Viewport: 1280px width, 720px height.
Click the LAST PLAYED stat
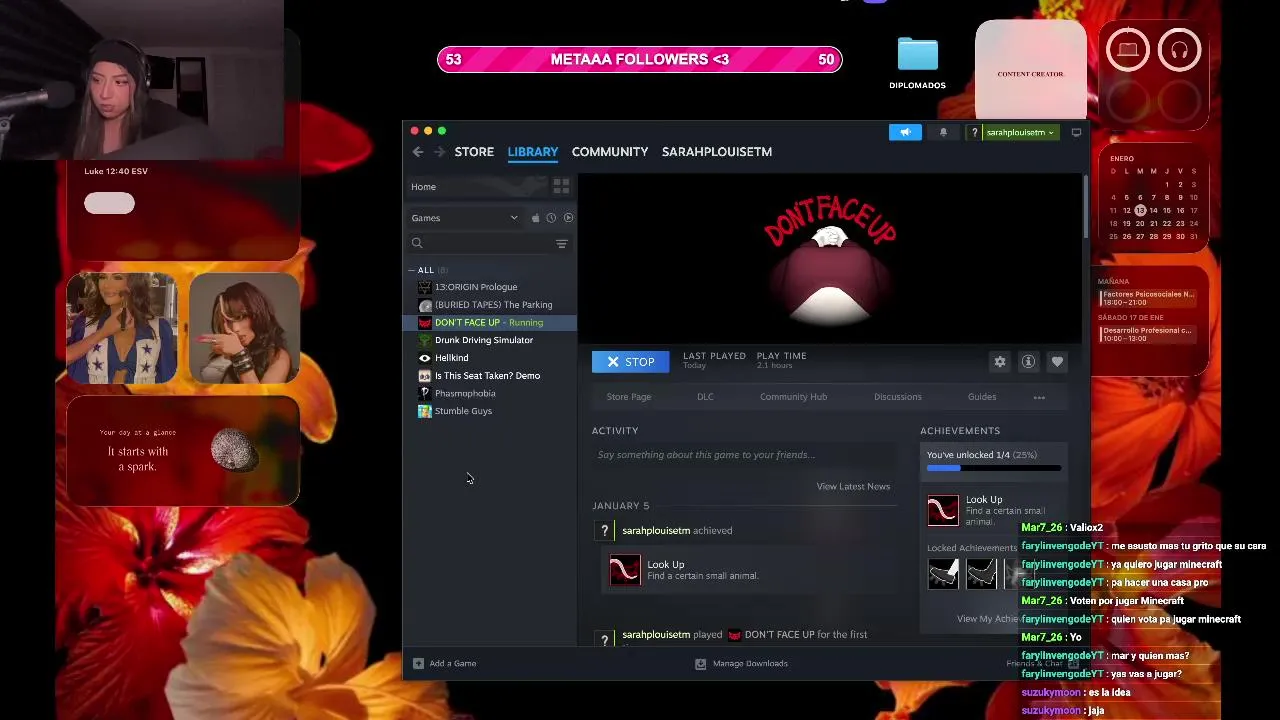[x=714, y=360]
